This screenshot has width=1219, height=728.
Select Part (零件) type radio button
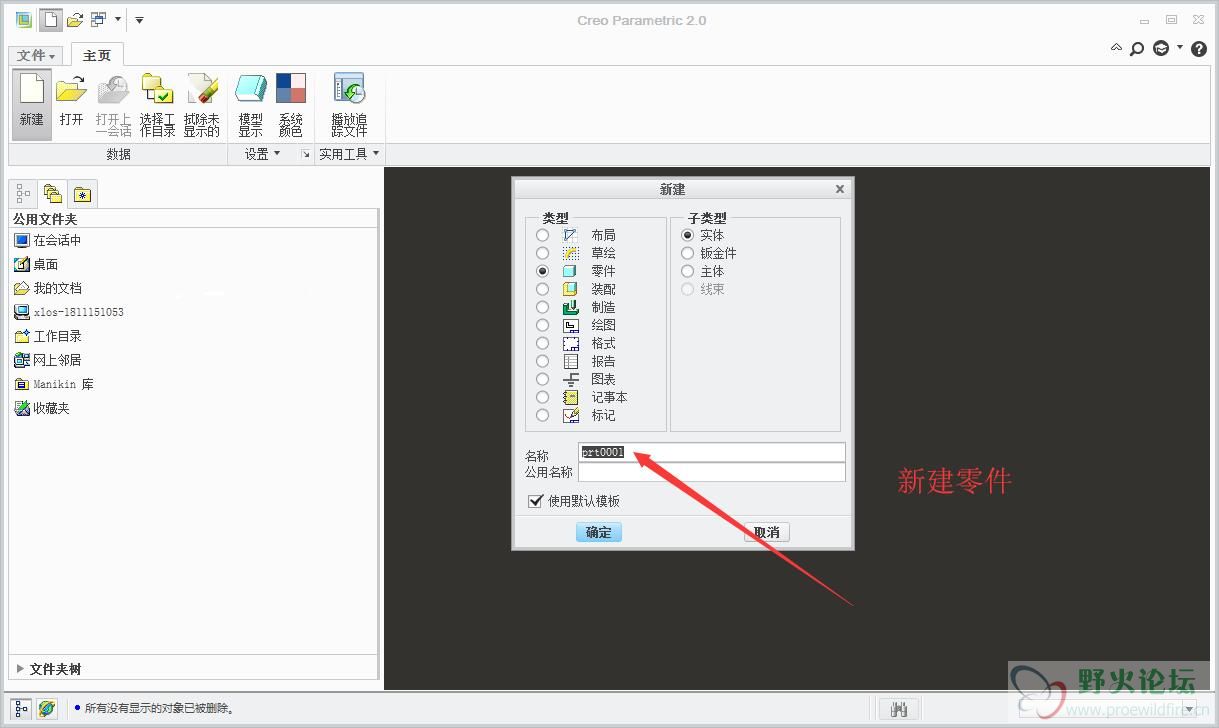point(542,271)
